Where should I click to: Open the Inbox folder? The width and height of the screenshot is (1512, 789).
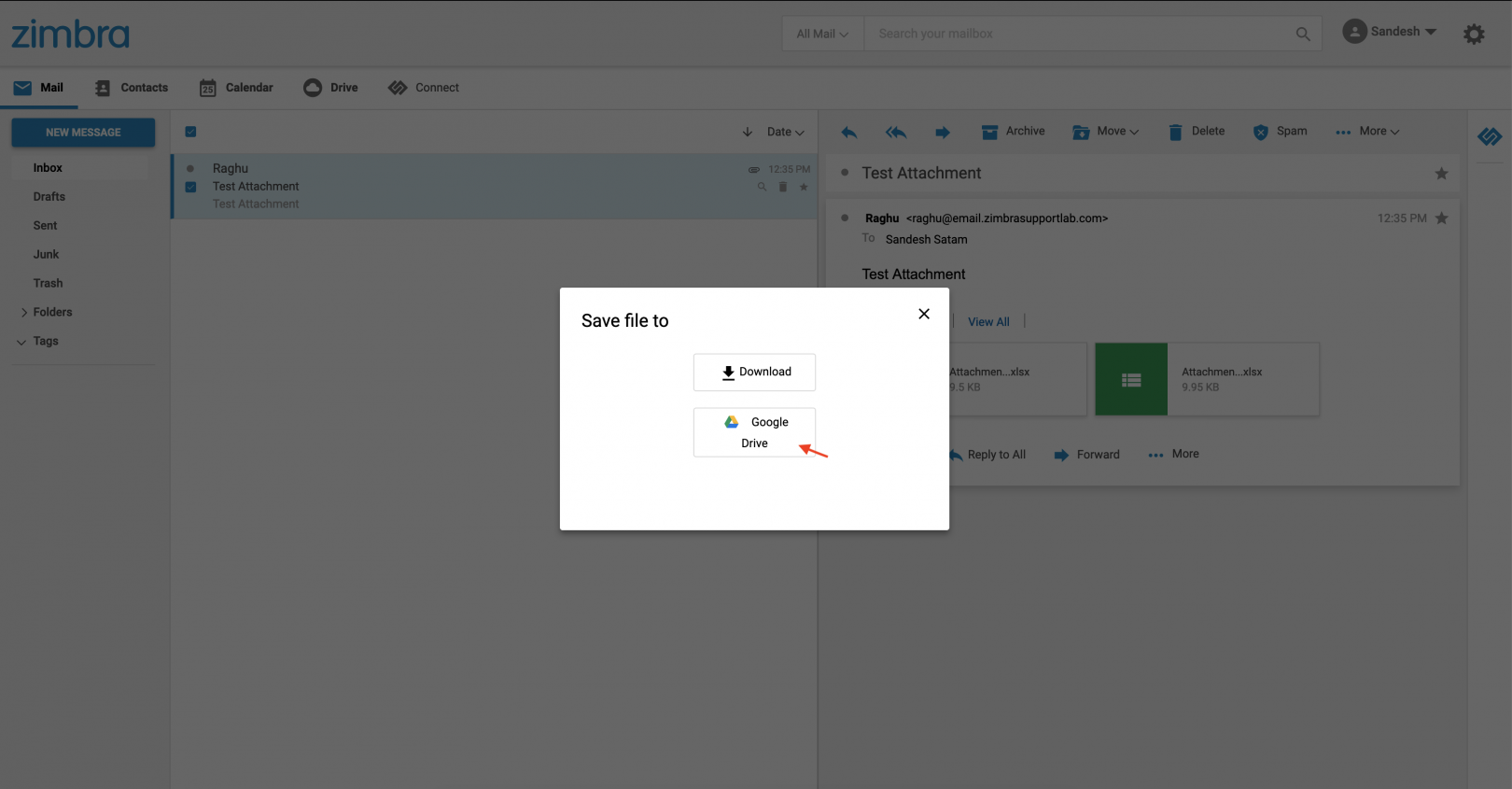click(x=48, y=168)
